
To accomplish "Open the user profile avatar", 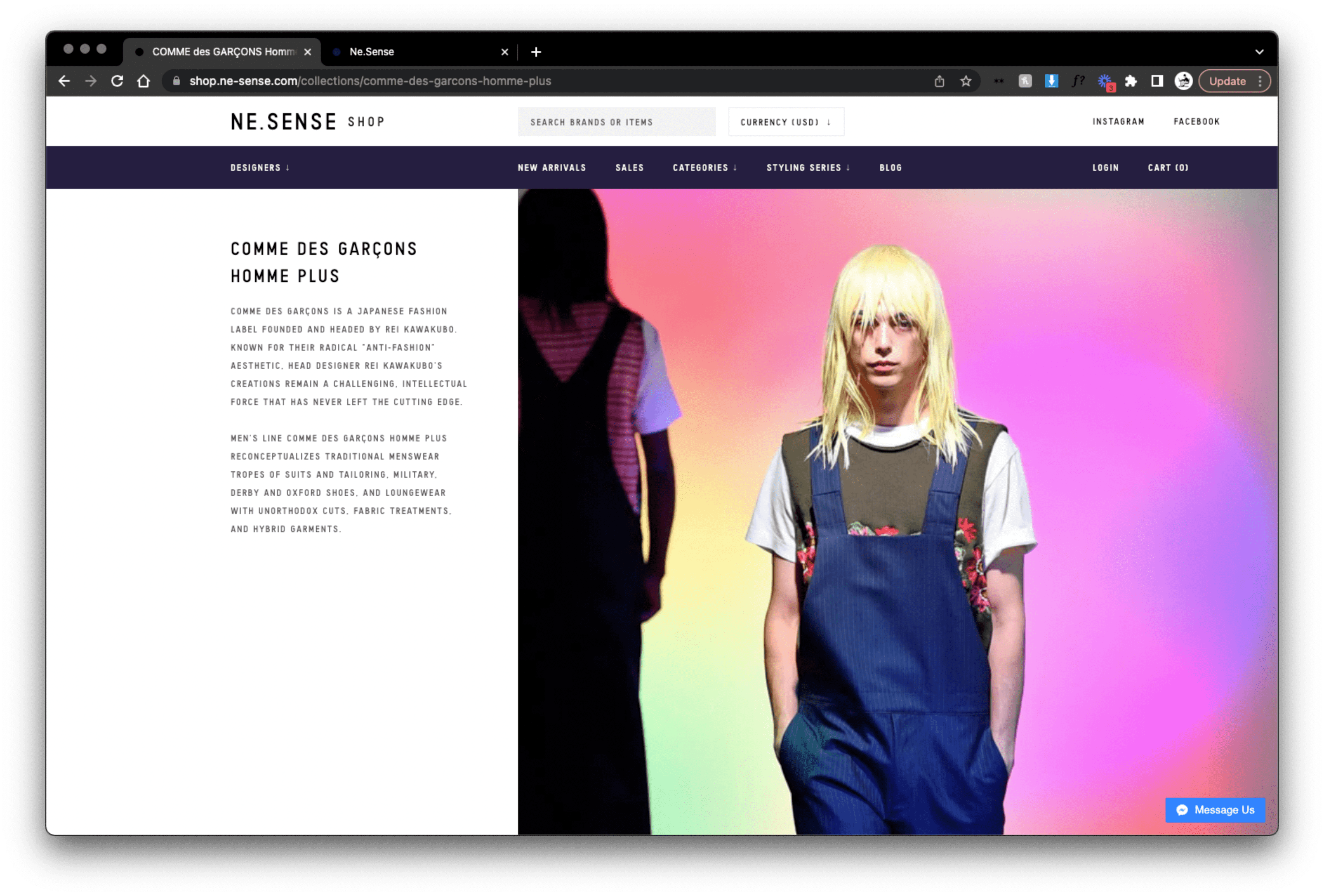I will [x=1183, y=81].
